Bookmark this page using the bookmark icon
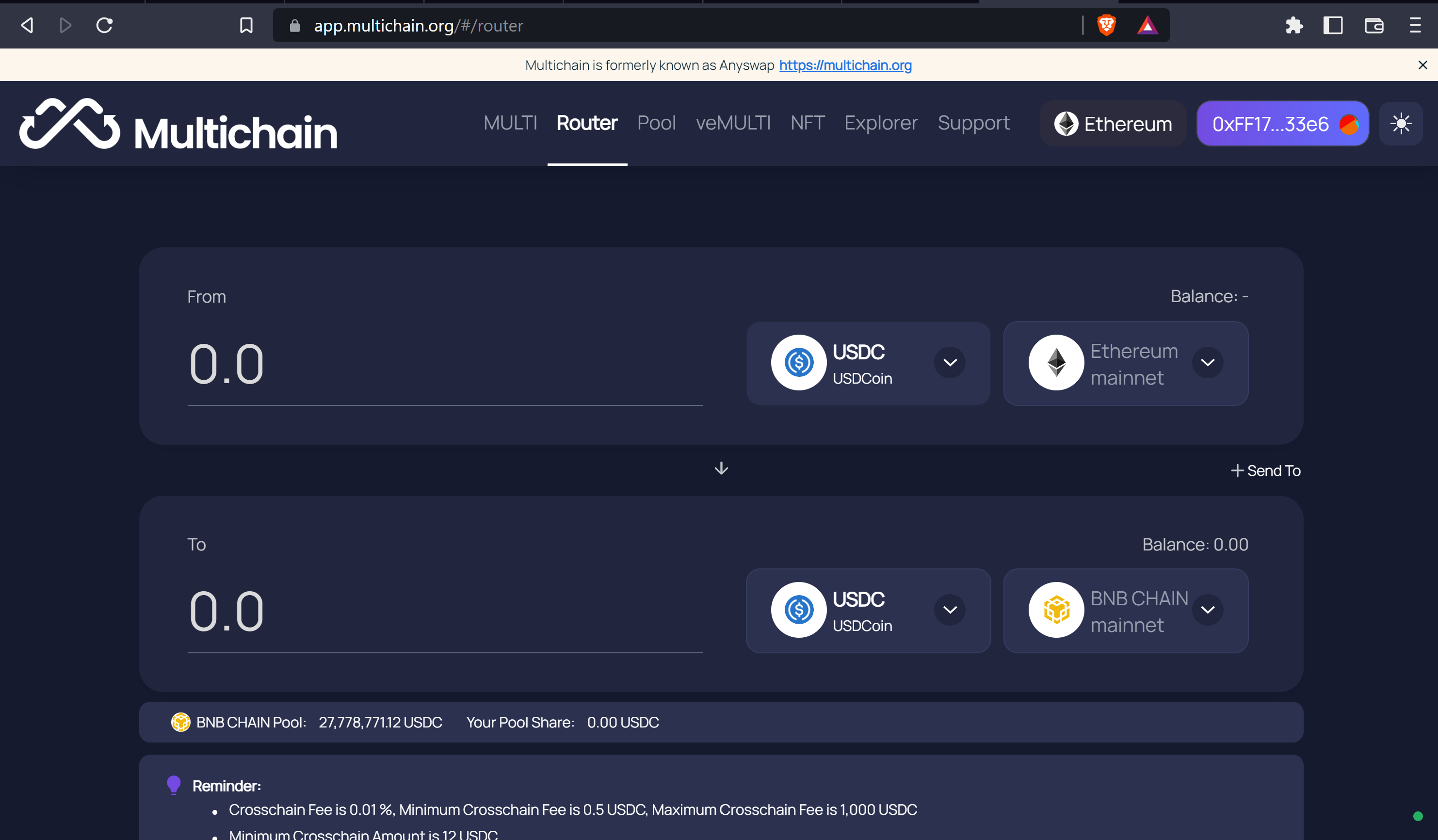 246,25
